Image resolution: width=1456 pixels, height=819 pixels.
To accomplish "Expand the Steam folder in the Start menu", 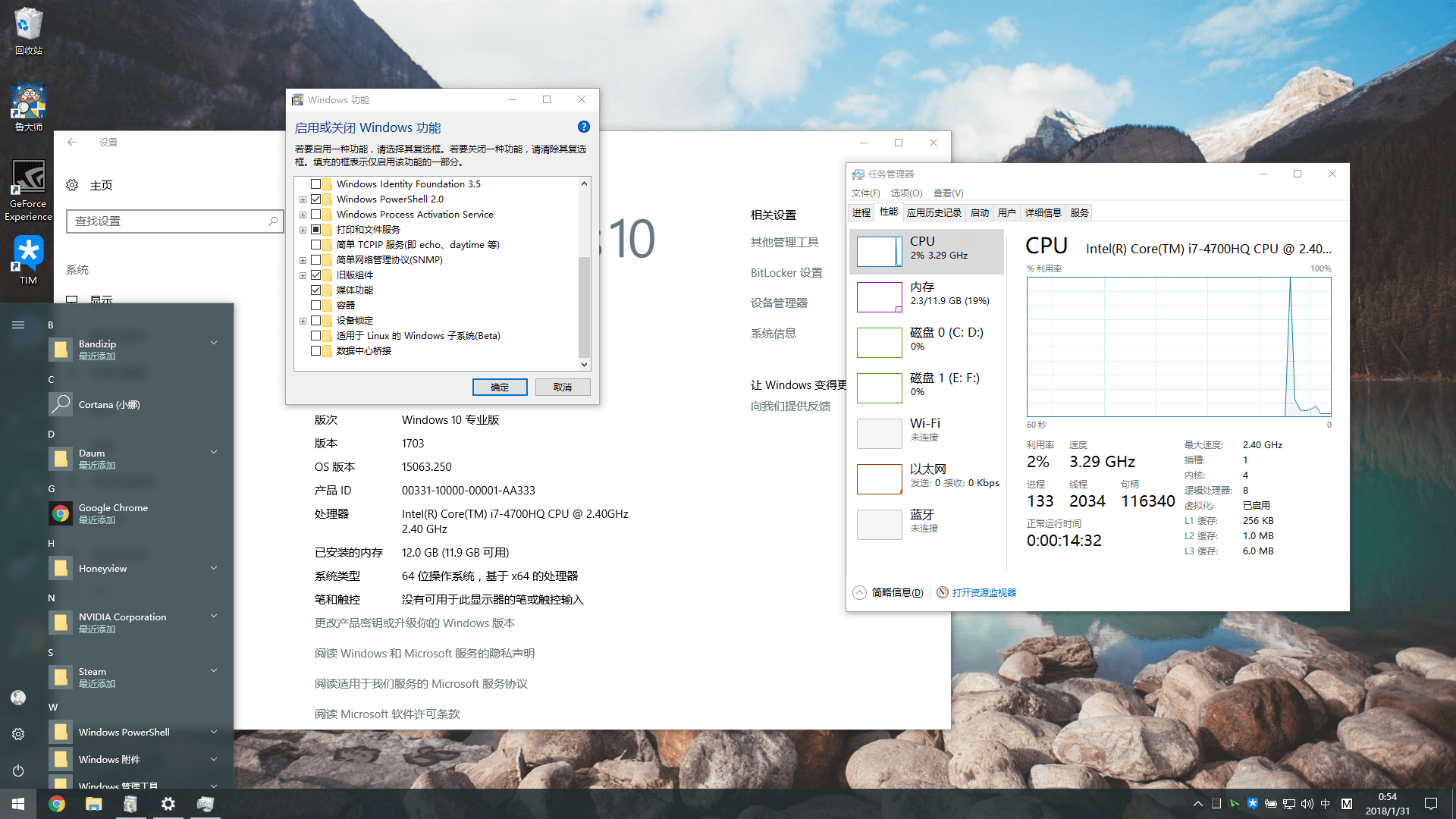I will [214, 670].
